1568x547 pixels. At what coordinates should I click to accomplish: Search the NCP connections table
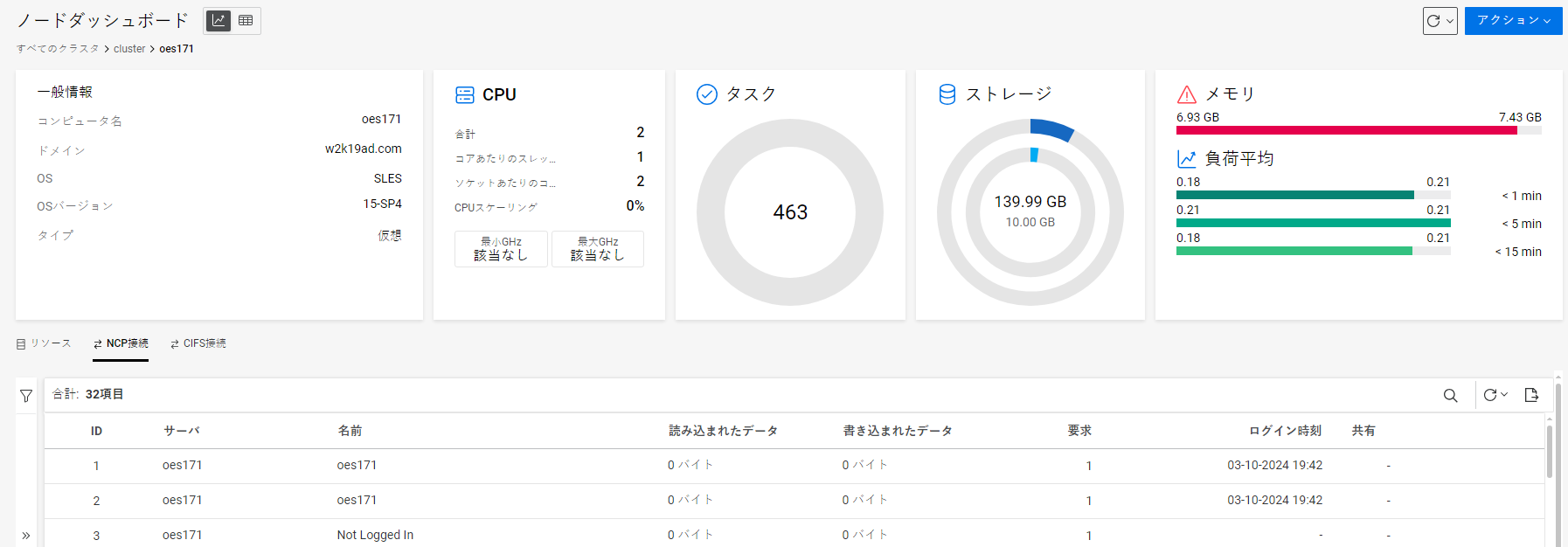(x=1450, y=396)
